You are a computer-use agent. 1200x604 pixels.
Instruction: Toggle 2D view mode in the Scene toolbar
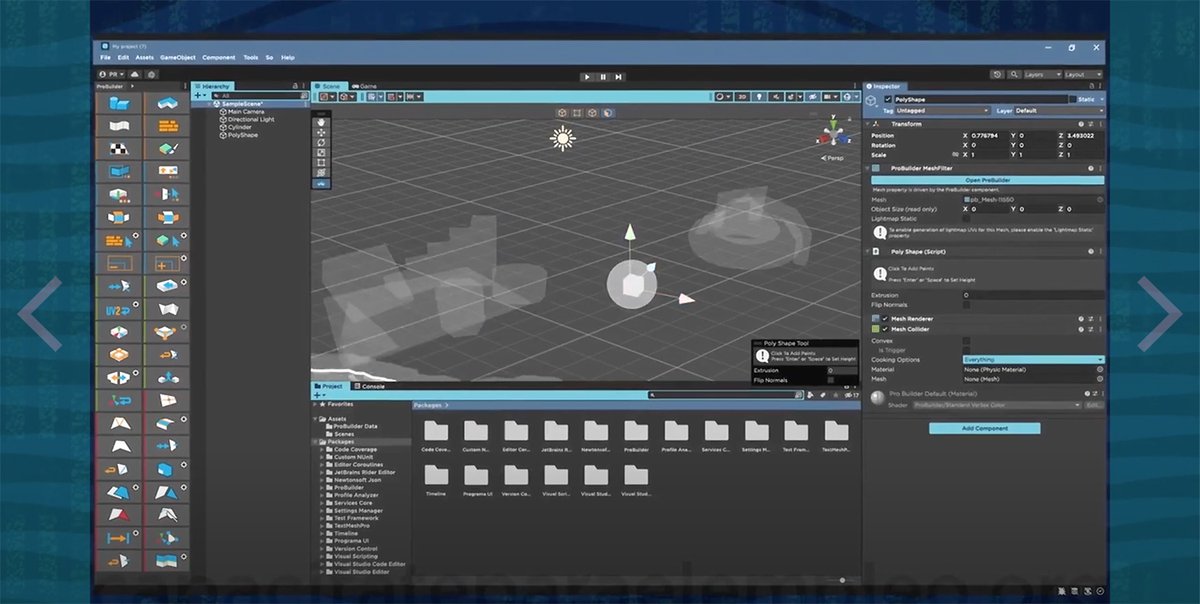[743, 97]
